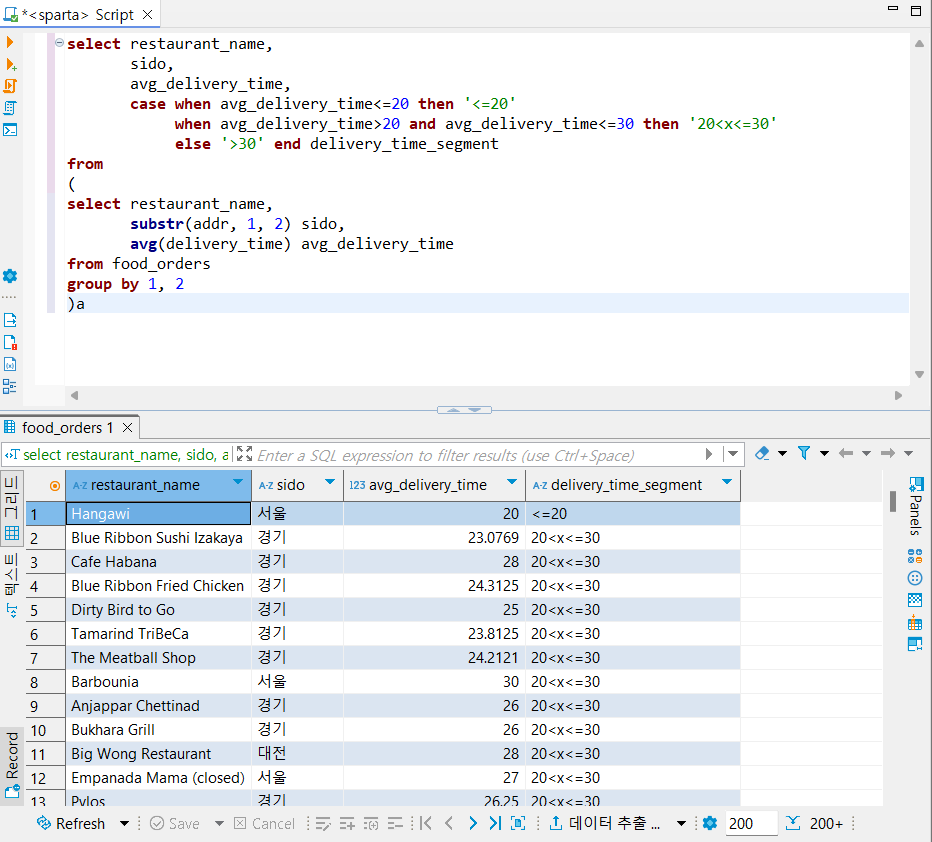932x842 pixels.
Task: Toggle the Panels view on the right edge
Action: 915,506
